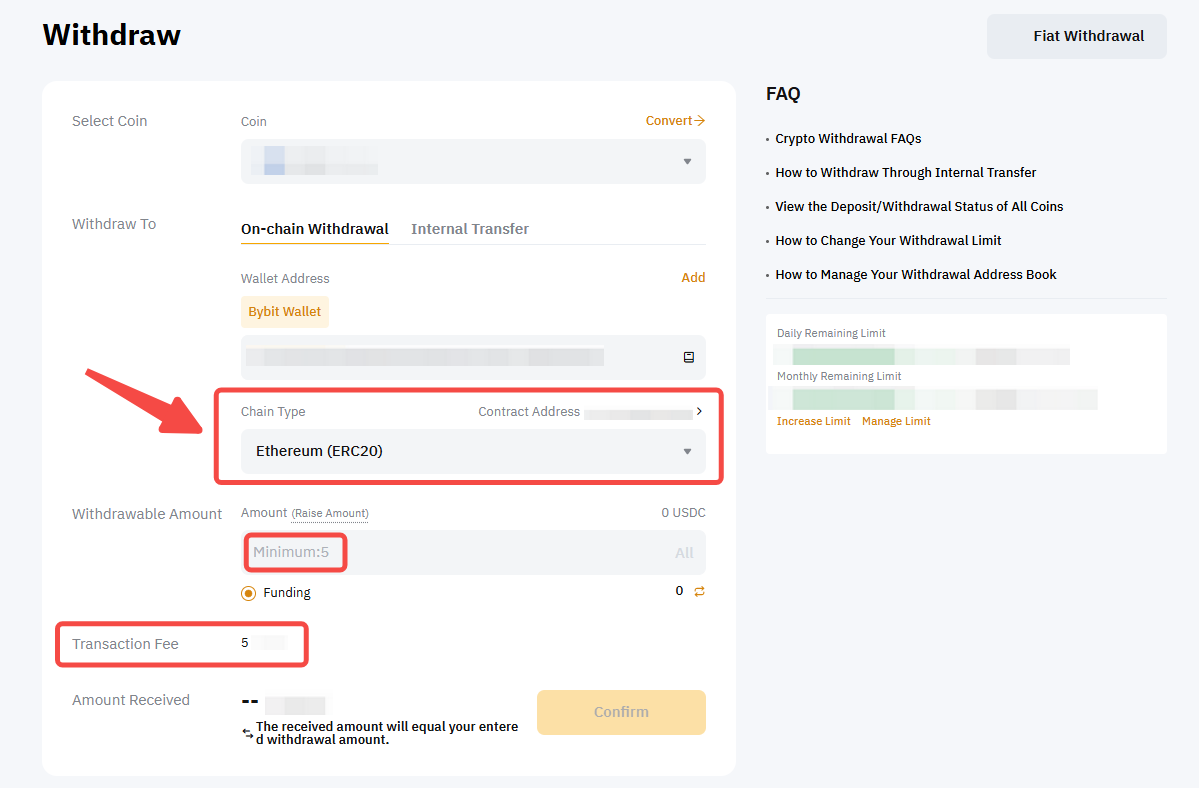This screenshot has width=1199, height=788.
Task: Click the Increase Limit link
Action: point(813,422)
